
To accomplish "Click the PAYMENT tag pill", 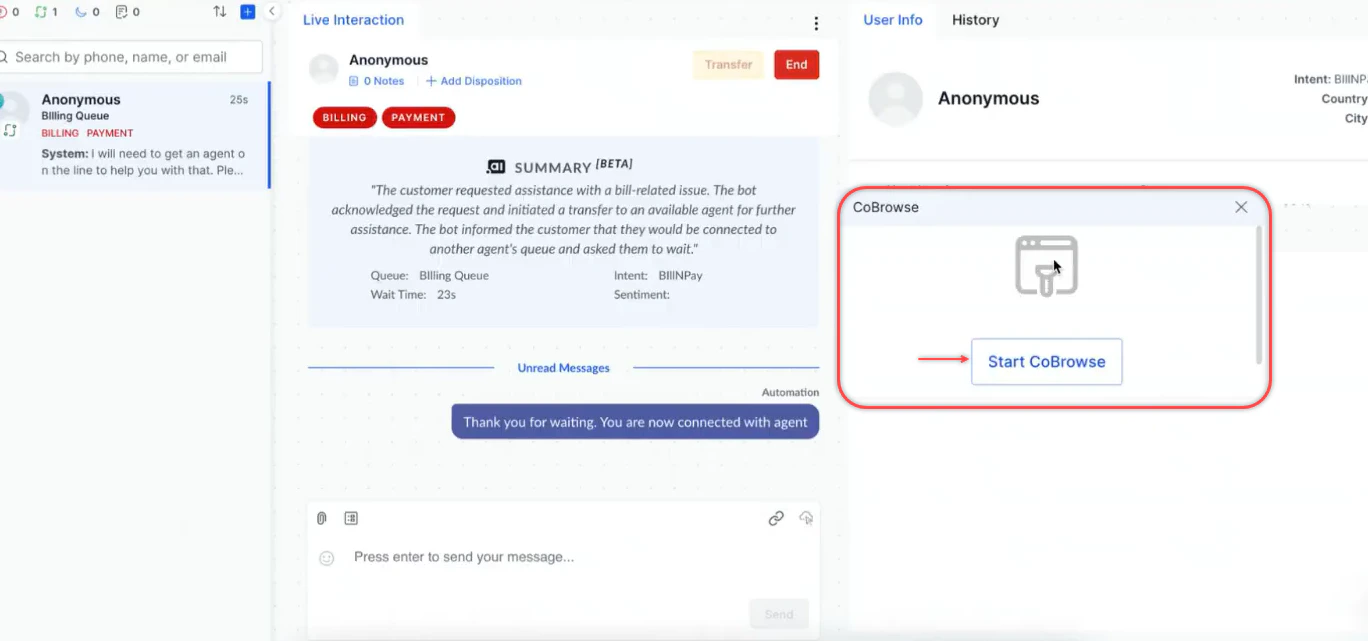I will 418,118.
